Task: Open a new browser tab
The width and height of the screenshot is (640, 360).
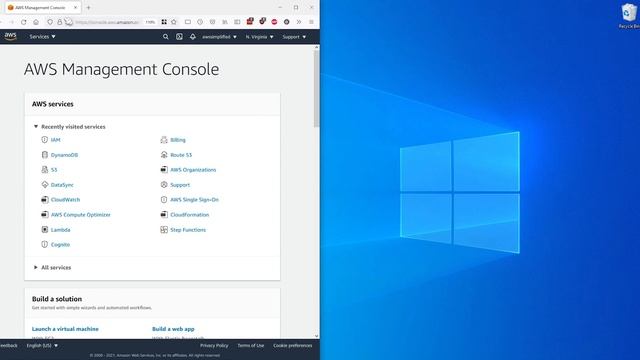Action: click(88, 7)
